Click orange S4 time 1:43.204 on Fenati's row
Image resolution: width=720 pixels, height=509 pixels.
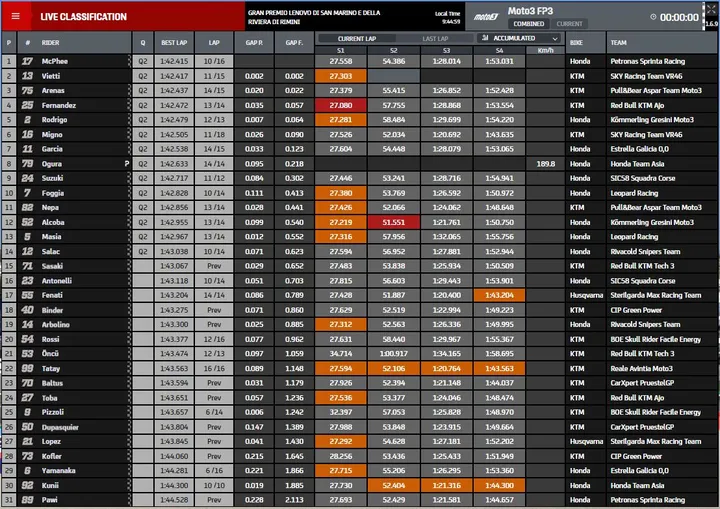click(499, 295)
